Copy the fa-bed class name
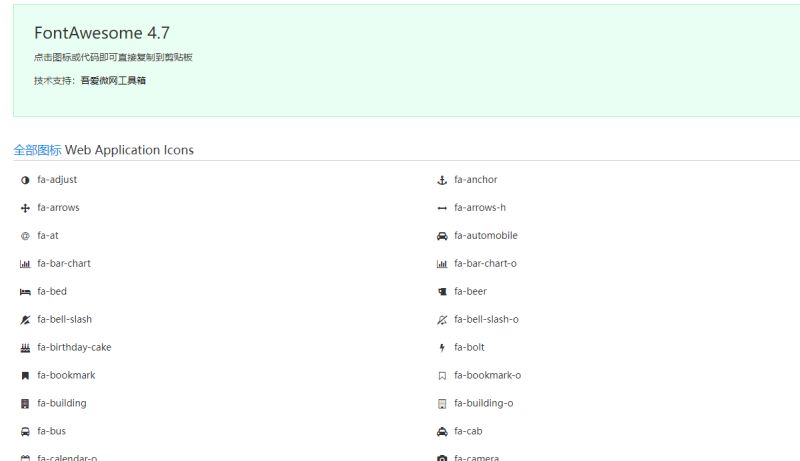This screenshot has width=800, height=461. pos(52,292)
